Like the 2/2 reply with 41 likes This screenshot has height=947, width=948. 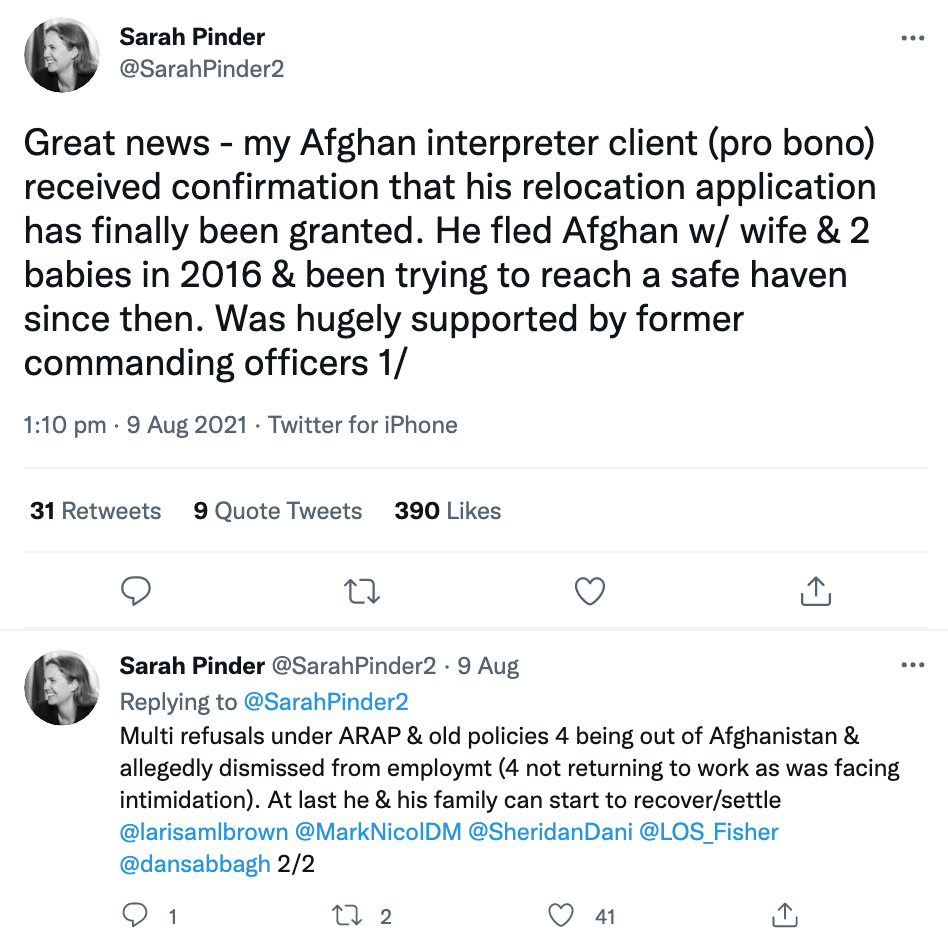(x=560, y=916)
